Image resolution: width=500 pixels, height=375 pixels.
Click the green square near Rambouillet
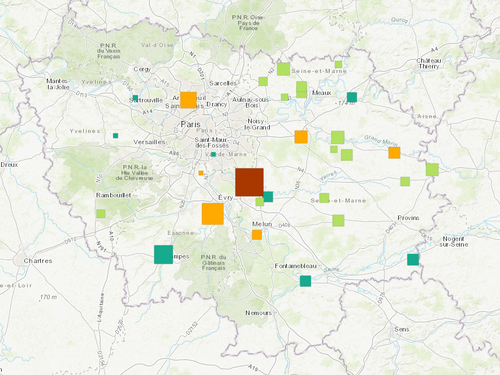tap(101, 214)
